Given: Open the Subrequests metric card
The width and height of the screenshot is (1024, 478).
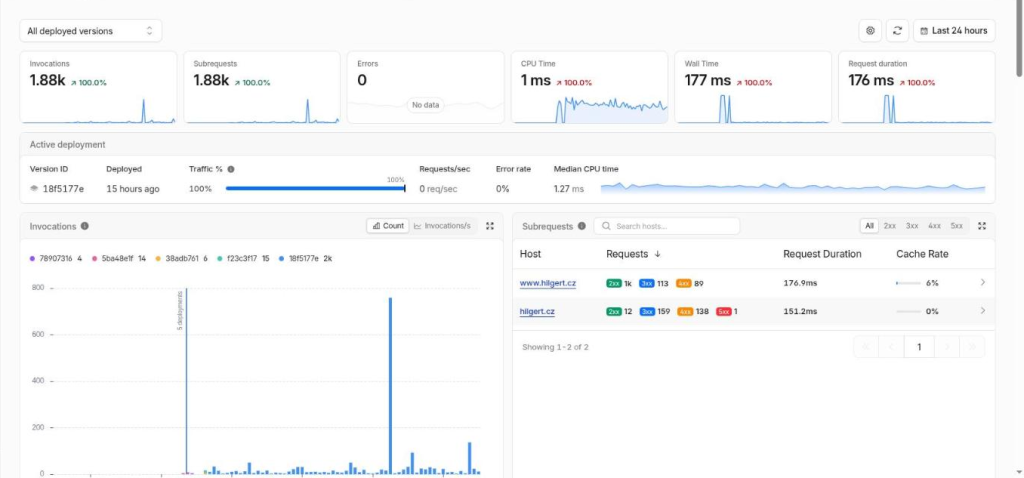Looking at the screenshot, I should [262, 87].
